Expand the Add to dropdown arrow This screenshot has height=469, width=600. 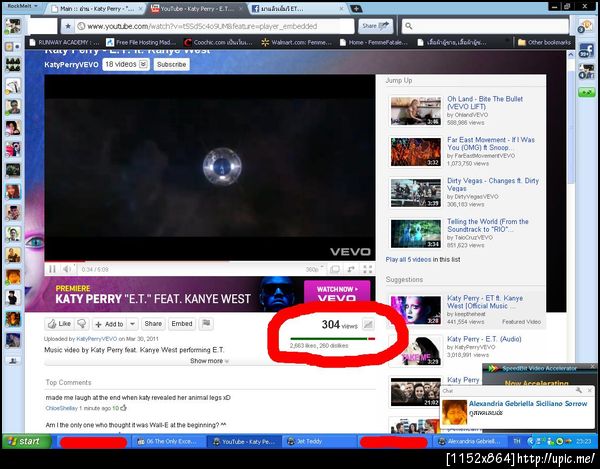pyautogui.click(x=132, y=324)
